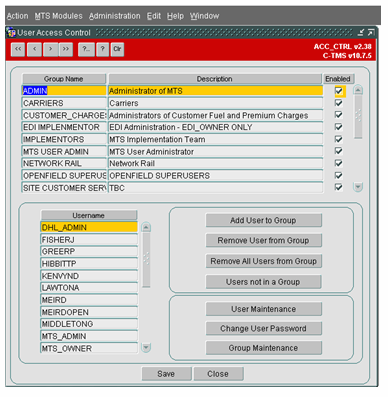This screenshot has height=397, width=388.
Task: Click down arrow of group list scrollbar
Action: coord(358,187)
